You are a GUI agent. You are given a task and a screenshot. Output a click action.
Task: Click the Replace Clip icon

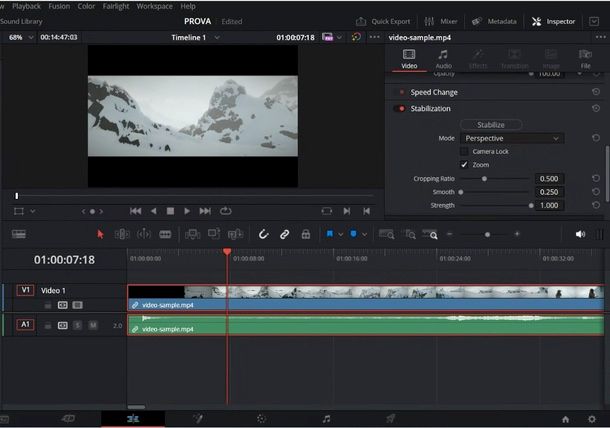coord(235,234)
